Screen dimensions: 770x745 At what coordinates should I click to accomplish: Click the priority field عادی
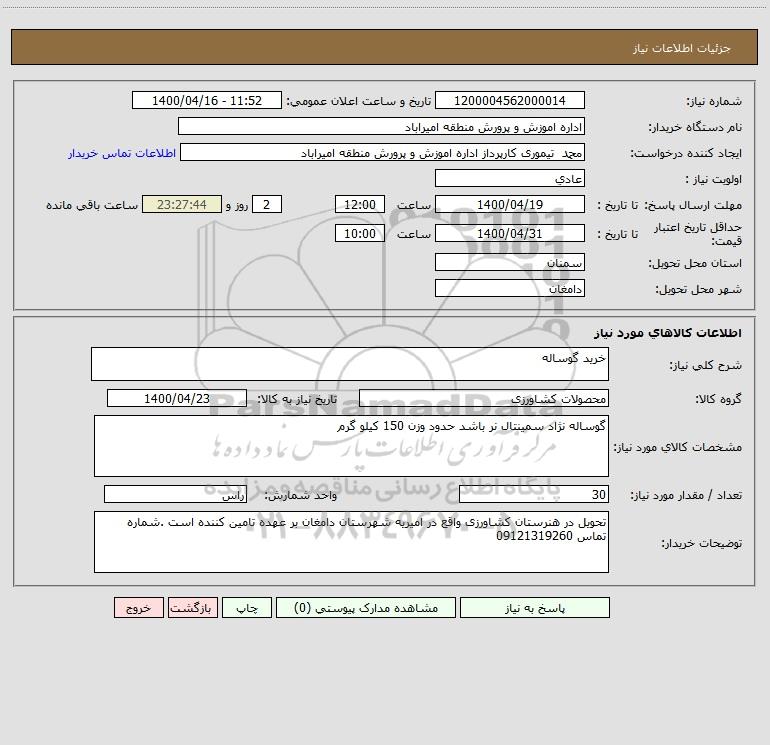(x=510, y=178)
